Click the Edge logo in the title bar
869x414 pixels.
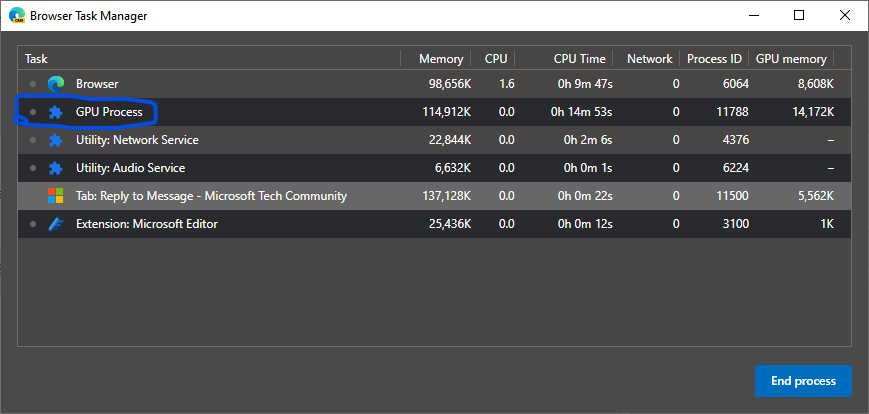click(14, 16)
